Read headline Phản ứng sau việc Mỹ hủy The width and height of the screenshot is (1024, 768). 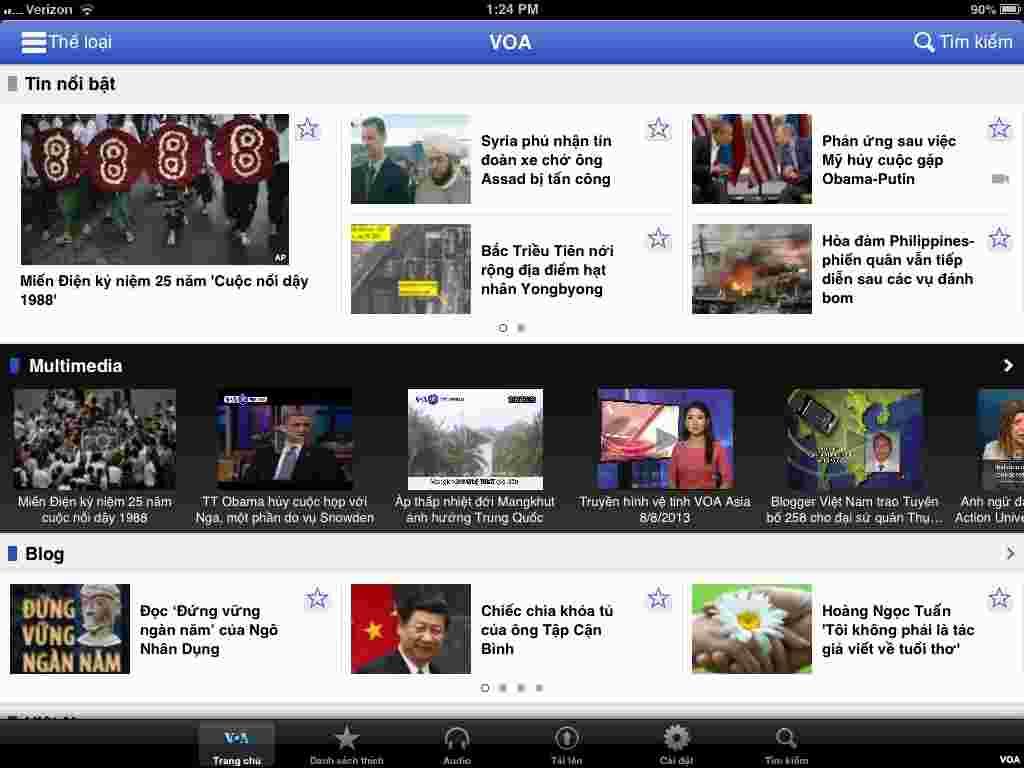889,160
